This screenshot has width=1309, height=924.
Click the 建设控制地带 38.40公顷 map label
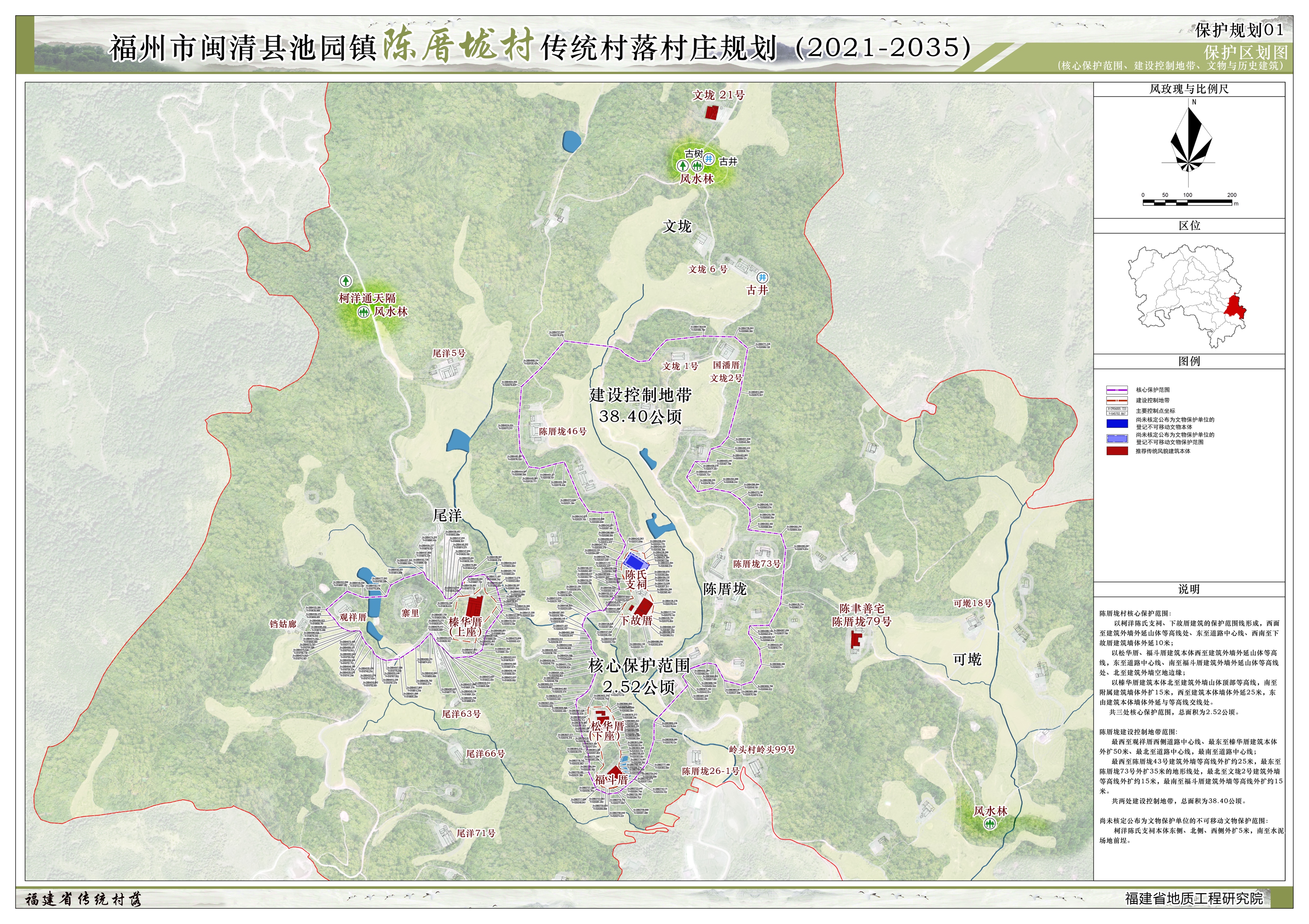[640, 406]
